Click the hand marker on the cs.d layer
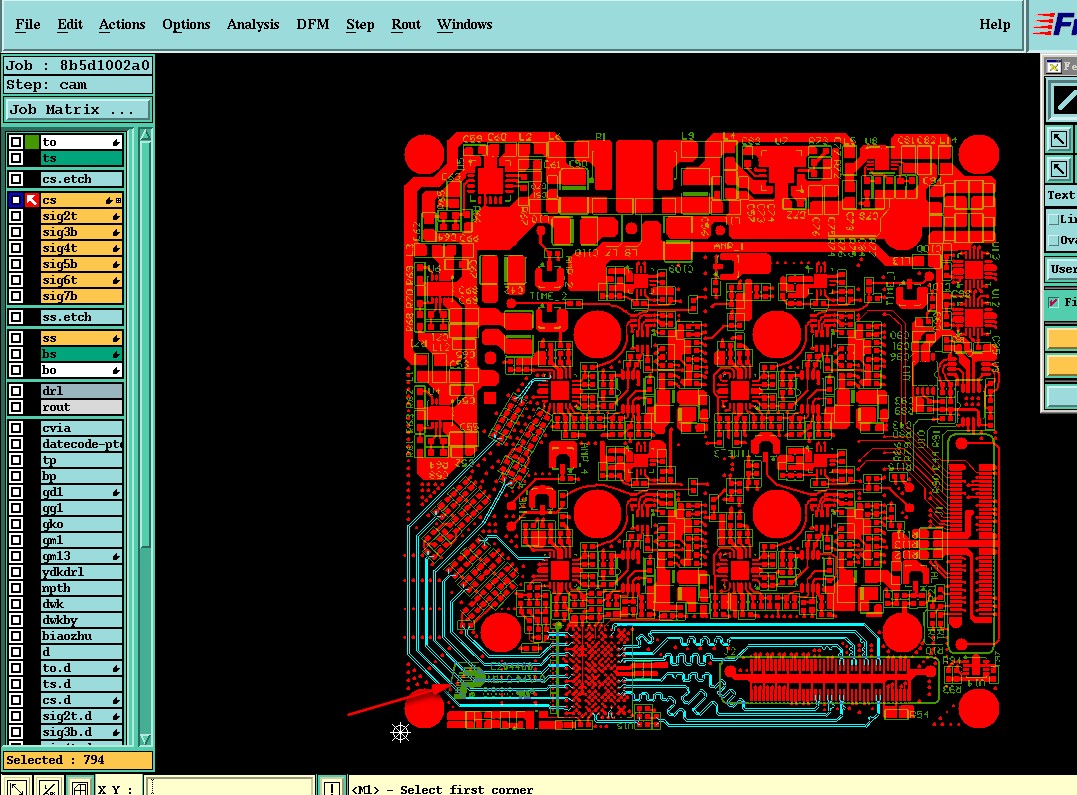Viewport: 1077px width, 795px height. pyautogui.click(x=116, y=700)
